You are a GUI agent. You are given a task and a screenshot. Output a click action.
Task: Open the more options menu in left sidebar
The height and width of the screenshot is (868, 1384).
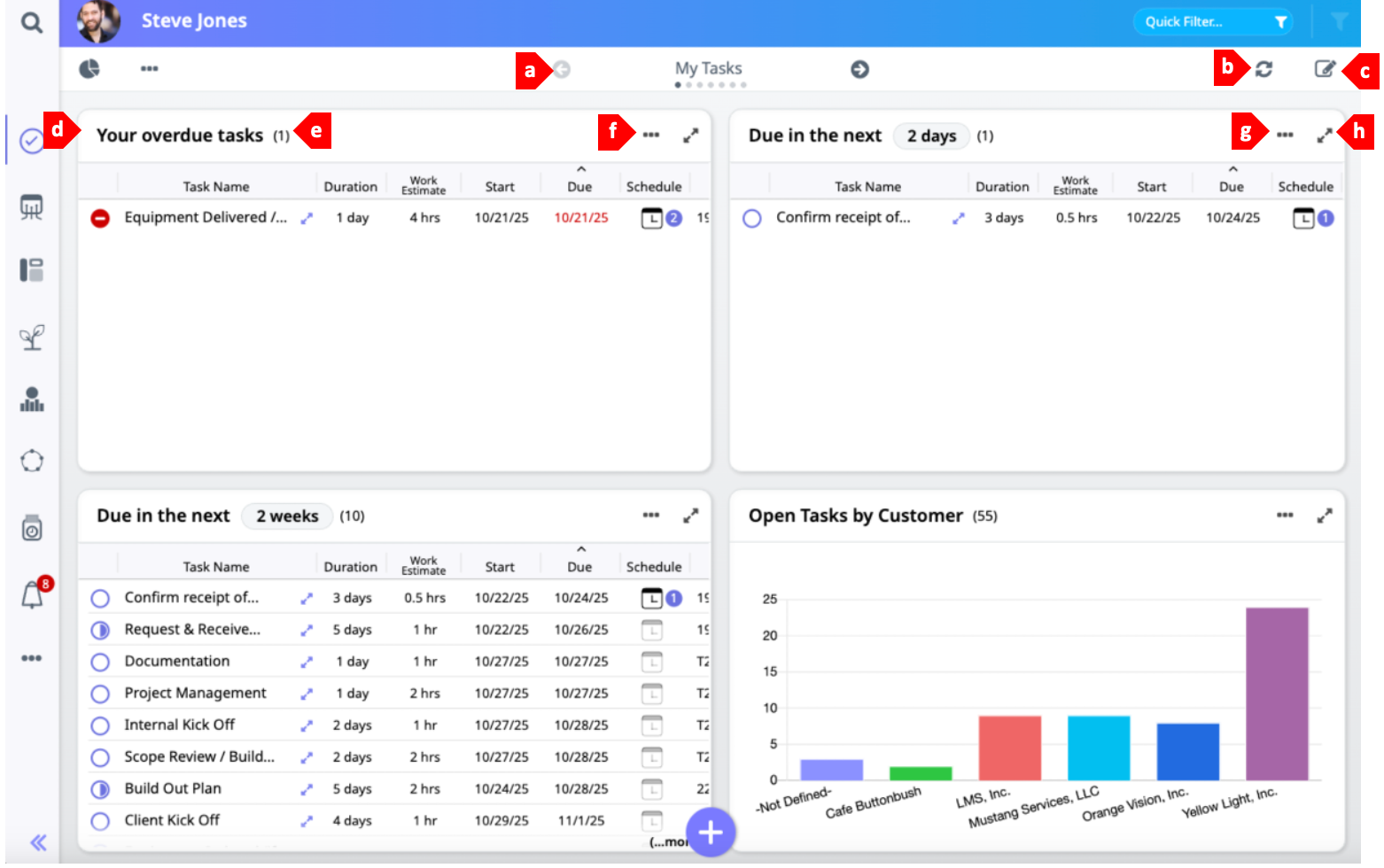pyautogui.click(x=32, y=658)
